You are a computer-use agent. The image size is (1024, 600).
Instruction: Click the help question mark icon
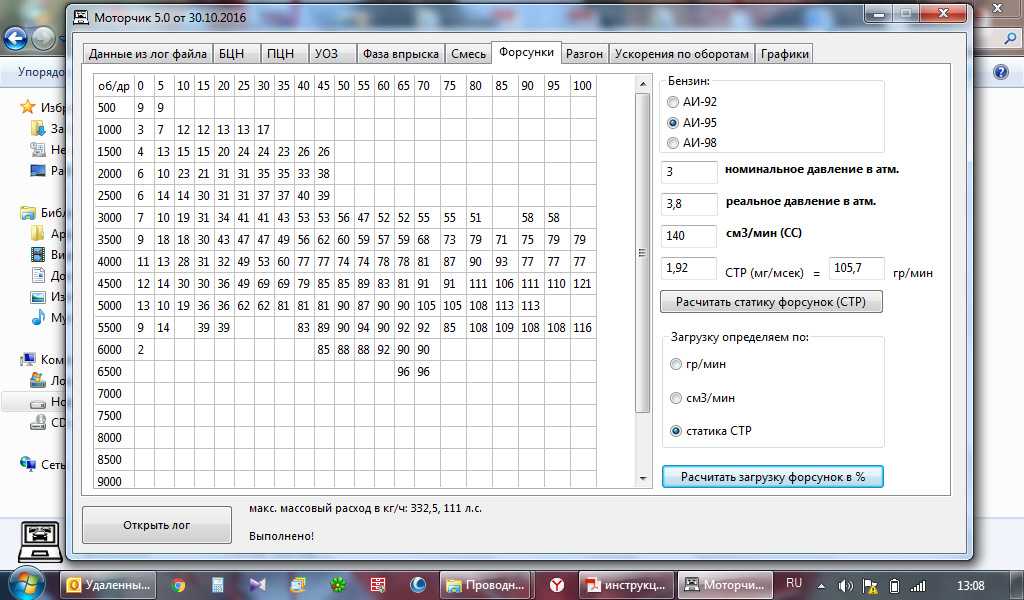click(x=1000, y=72)
